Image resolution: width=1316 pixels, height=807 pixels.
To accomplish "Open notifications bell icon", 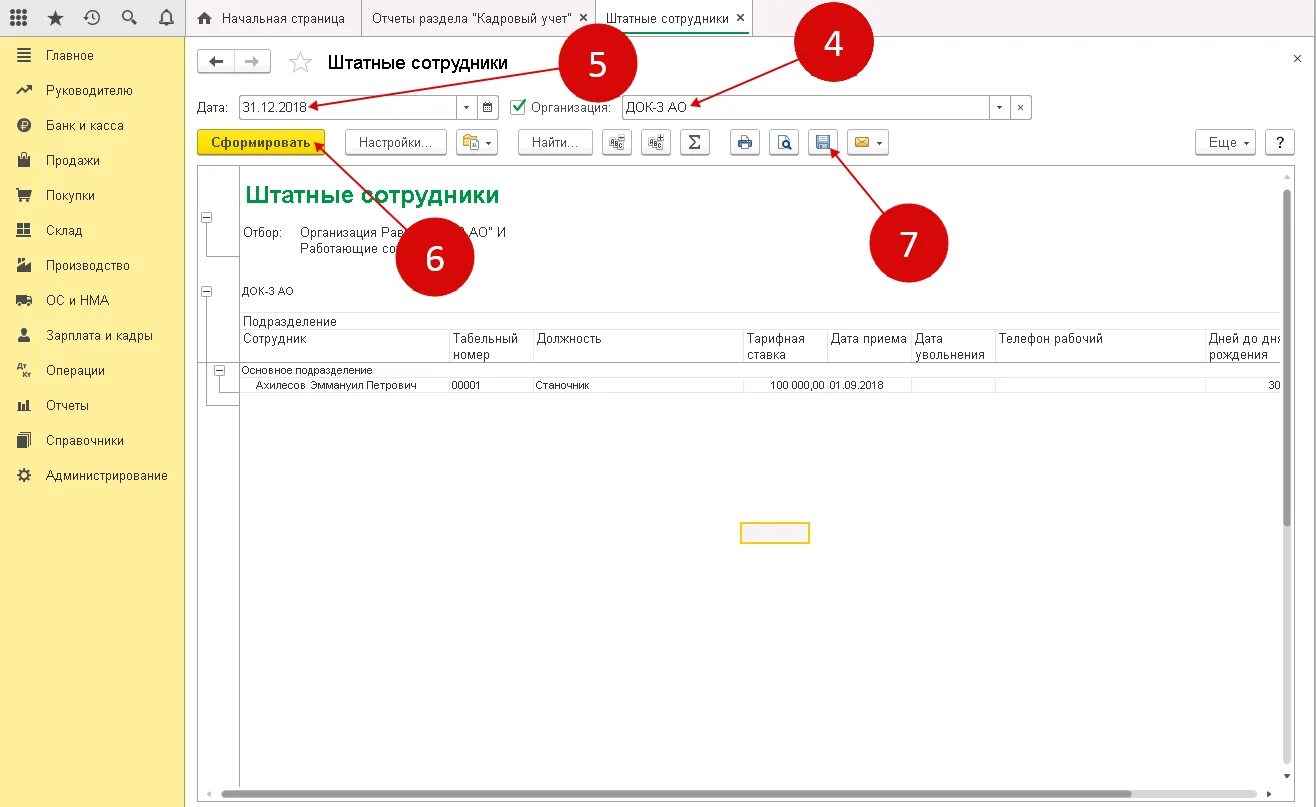I will [x=165, y=18].
